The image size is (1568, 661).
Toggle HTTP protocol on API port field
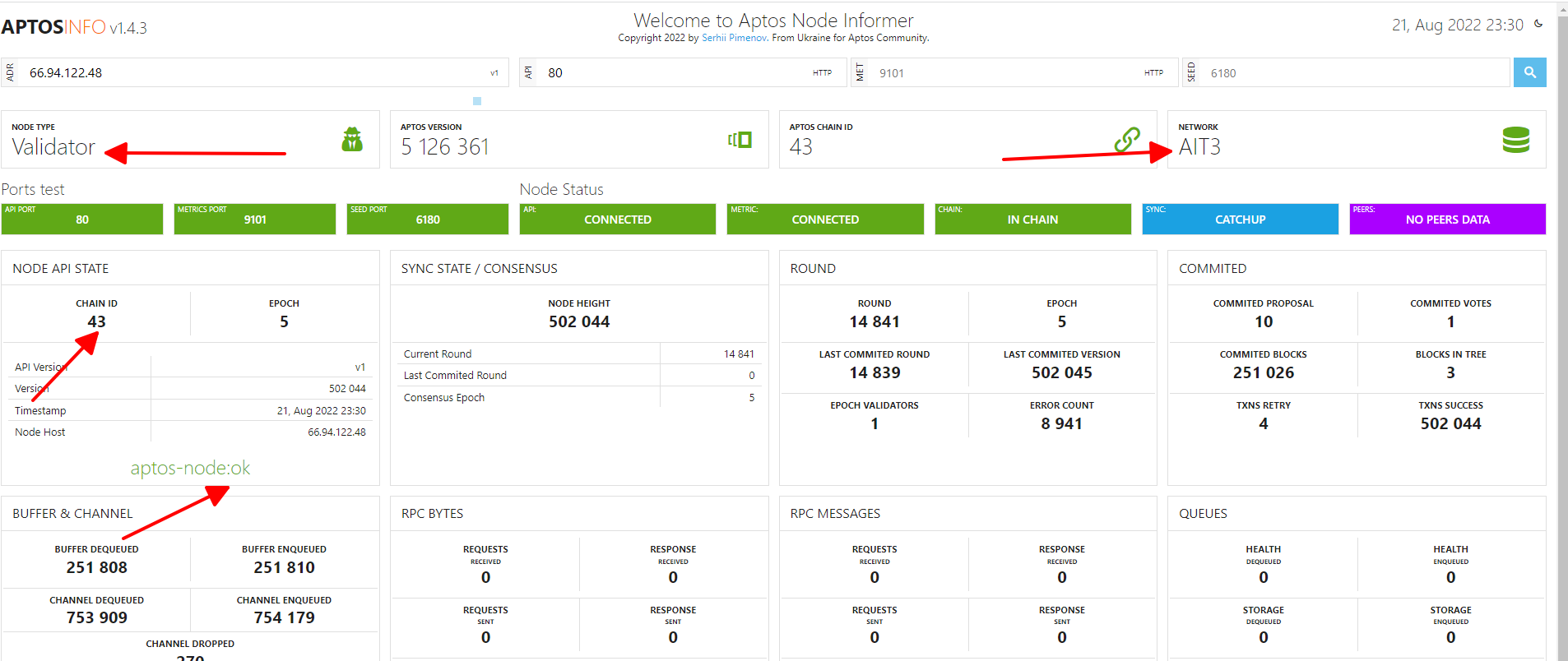[x=822, y=73]
